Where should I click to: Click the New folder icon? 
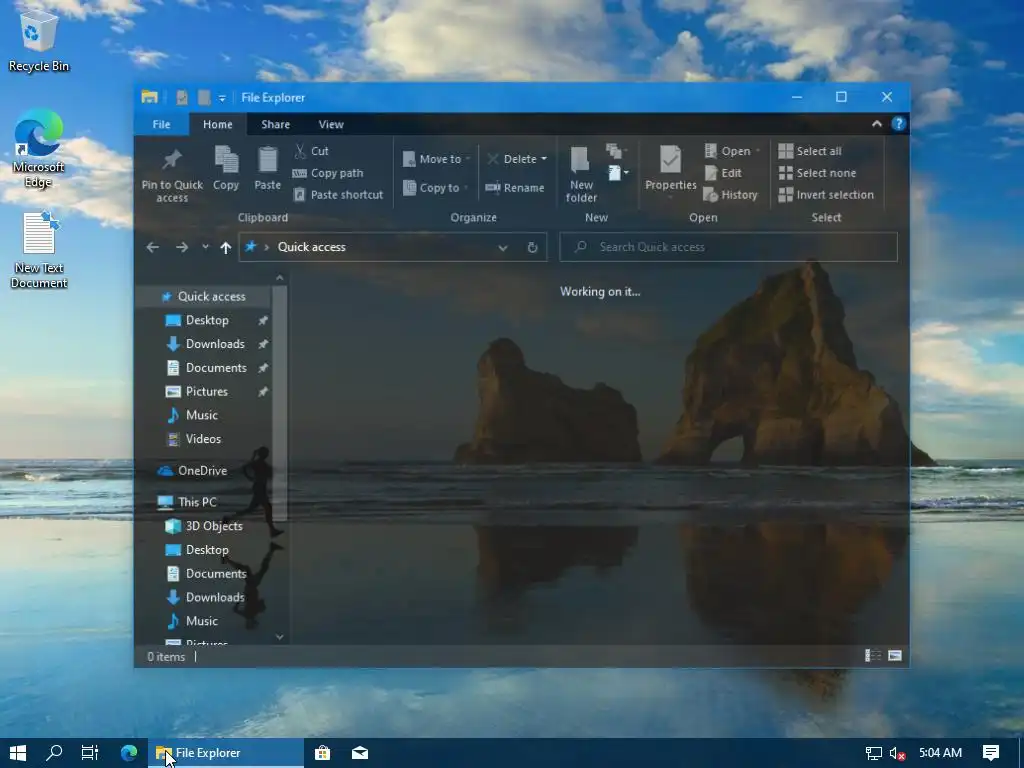click(x=581, y=174)
